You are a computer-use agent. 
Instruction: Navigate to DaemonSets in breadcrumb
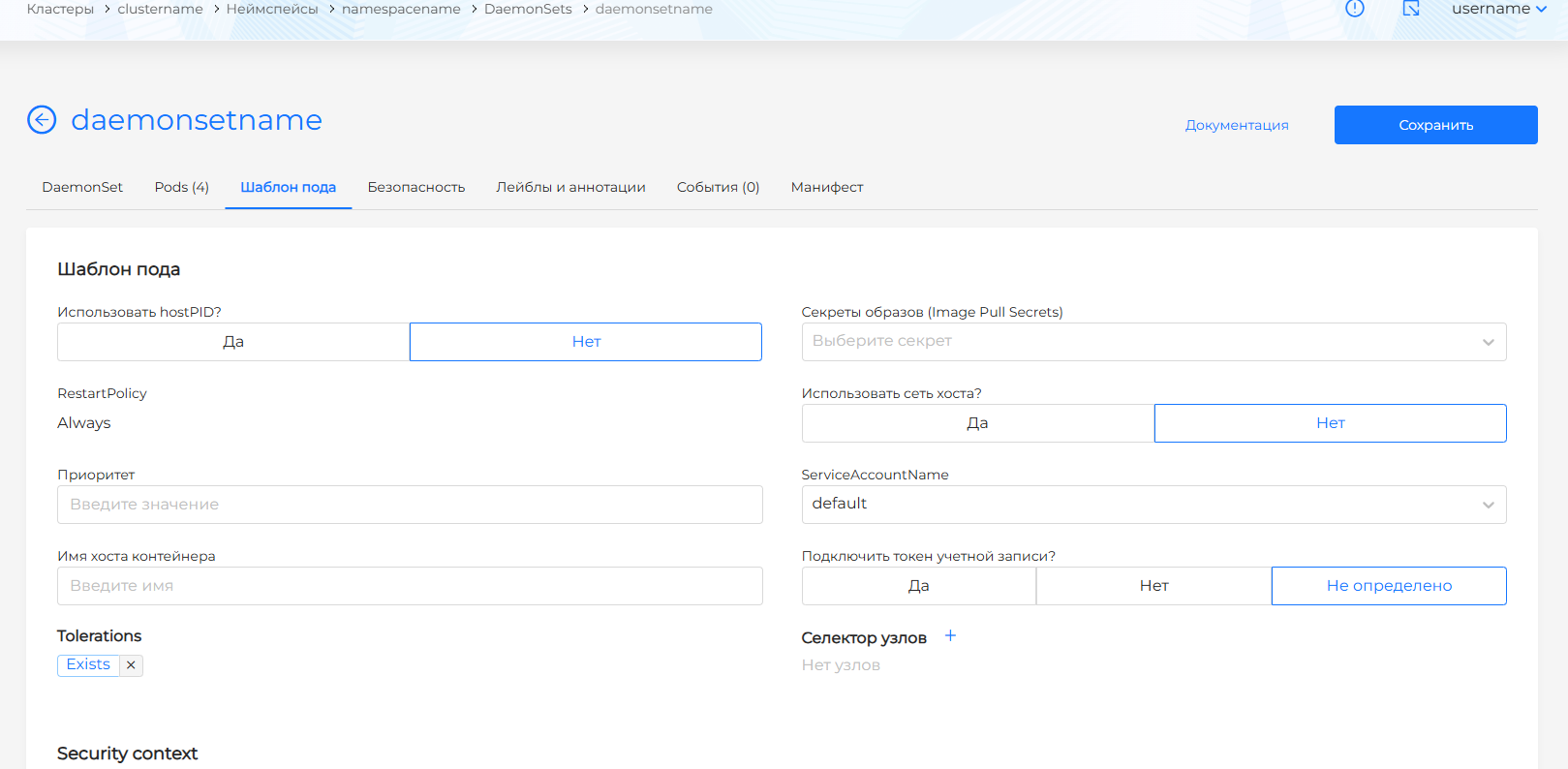tap(528, 10)
